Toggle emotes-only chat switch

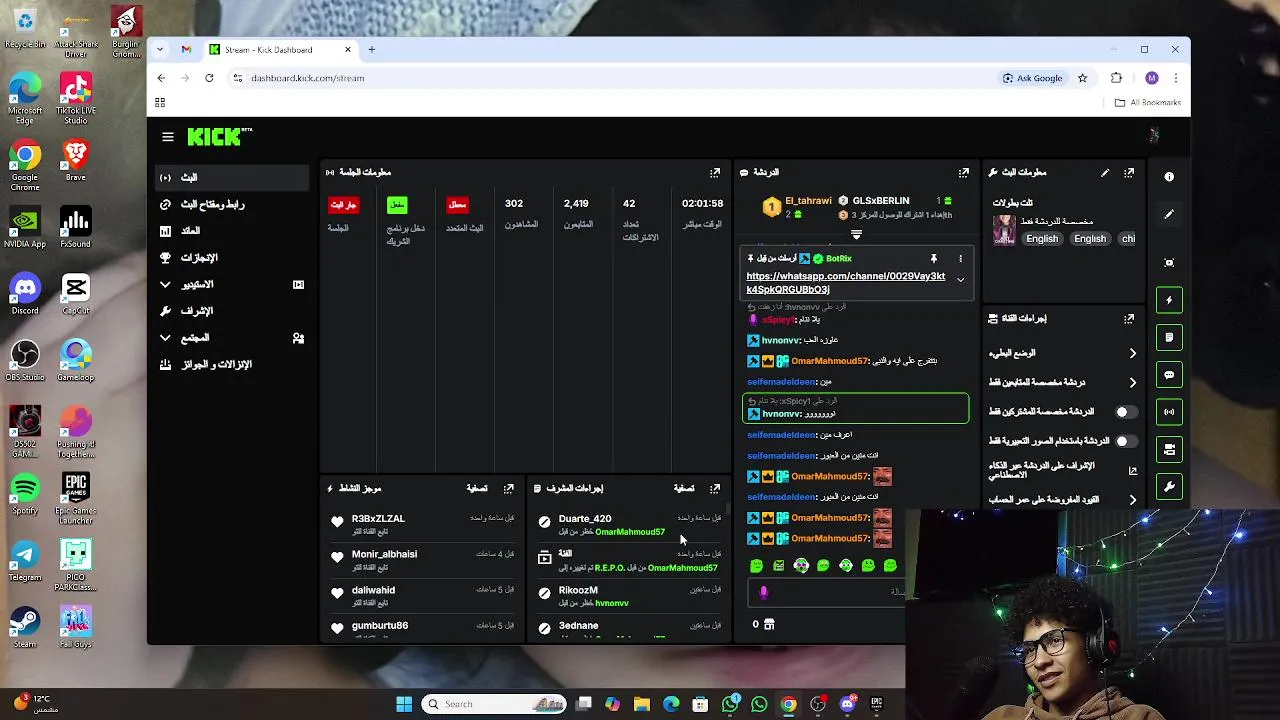click(1125, 441)
